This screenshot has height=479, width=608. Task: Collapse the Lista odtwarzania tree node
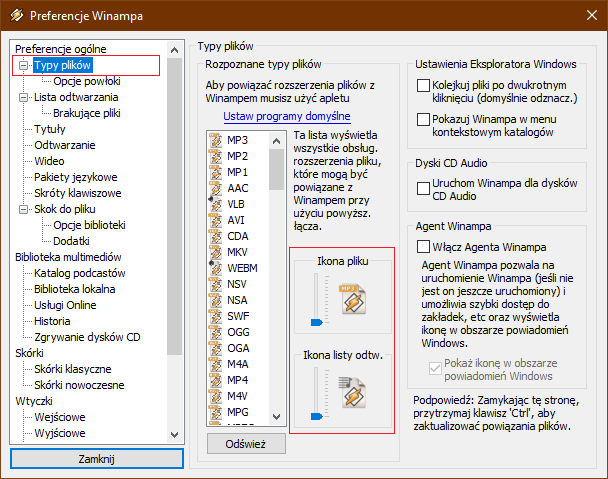24,97
